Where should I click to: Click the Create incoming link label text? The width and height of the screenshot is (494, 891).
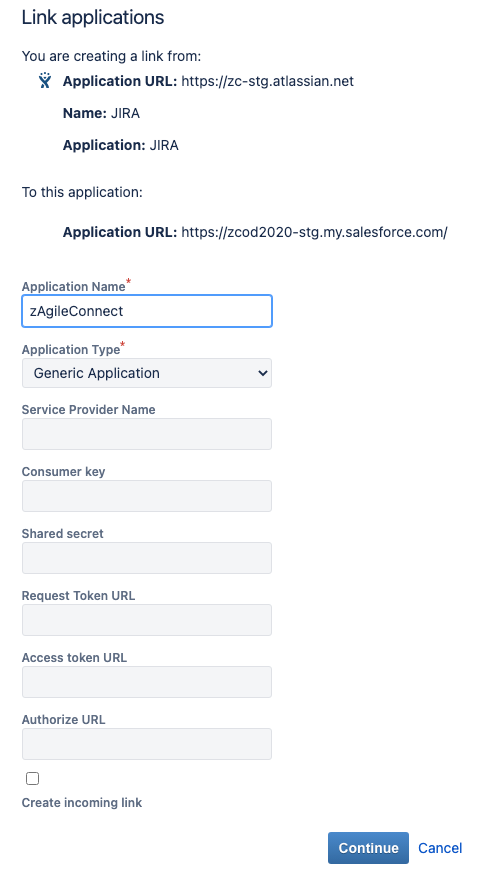pyautogui.click(x=82, y=803)
